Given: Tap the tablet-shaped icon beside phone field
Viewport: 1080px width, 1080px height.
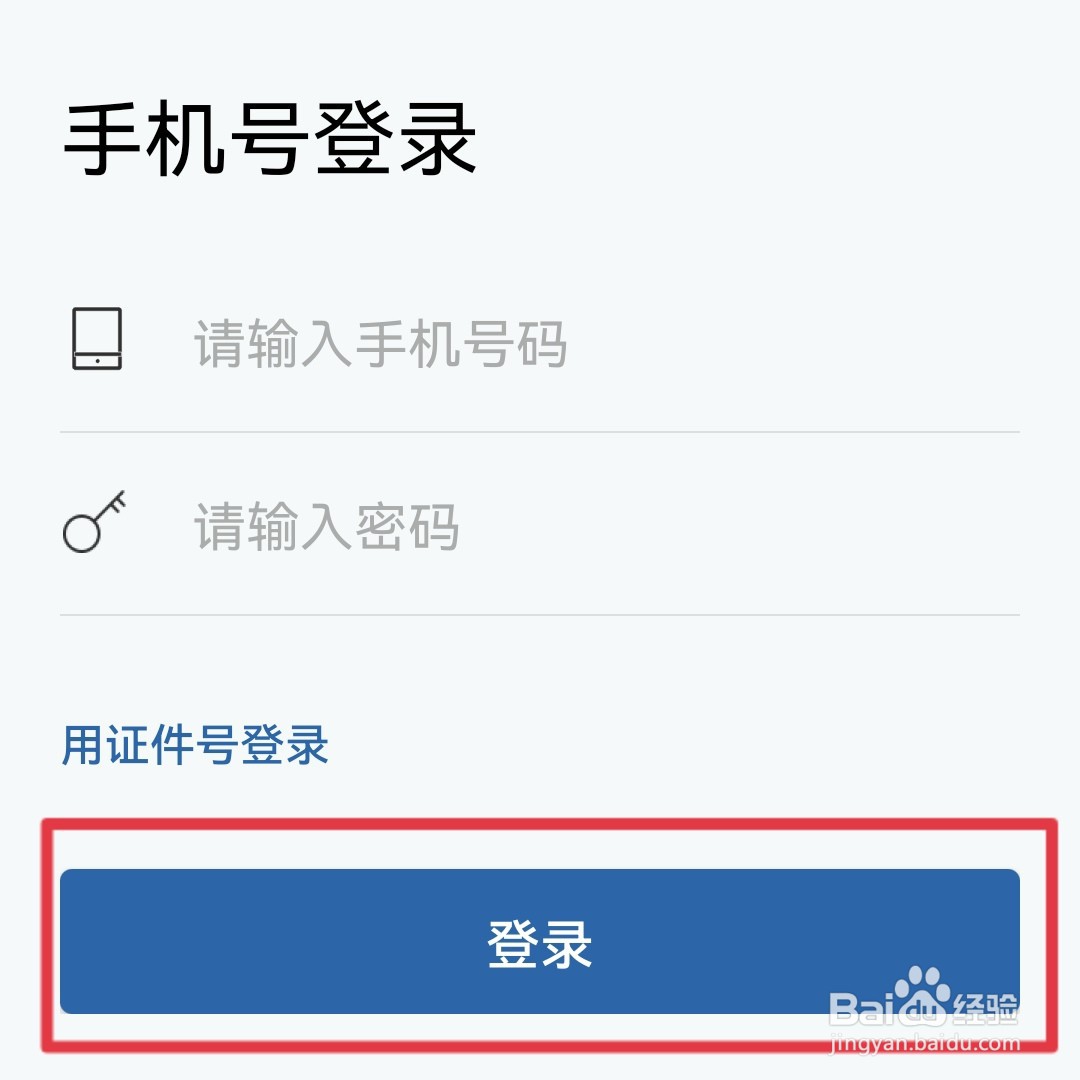Looking at the screenshot, I should click(x=97, y=338).
